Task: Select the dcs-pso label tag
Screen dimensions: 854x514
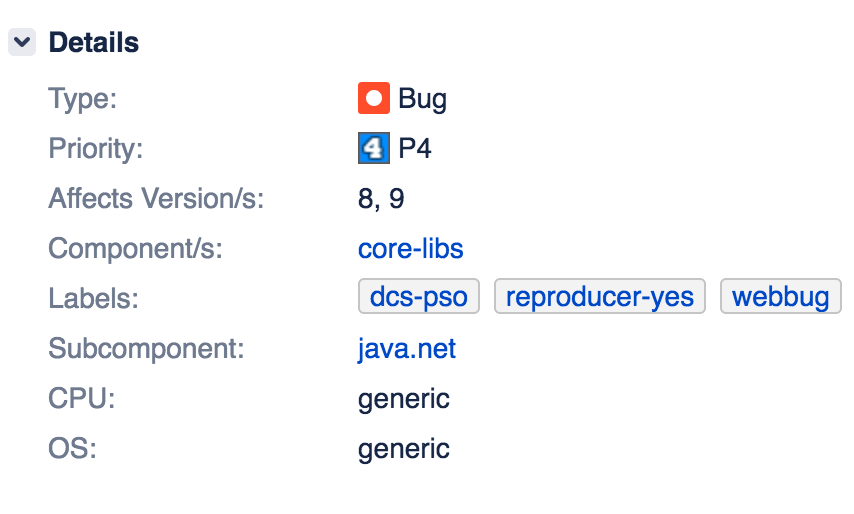Action: (x=419, y=298)
